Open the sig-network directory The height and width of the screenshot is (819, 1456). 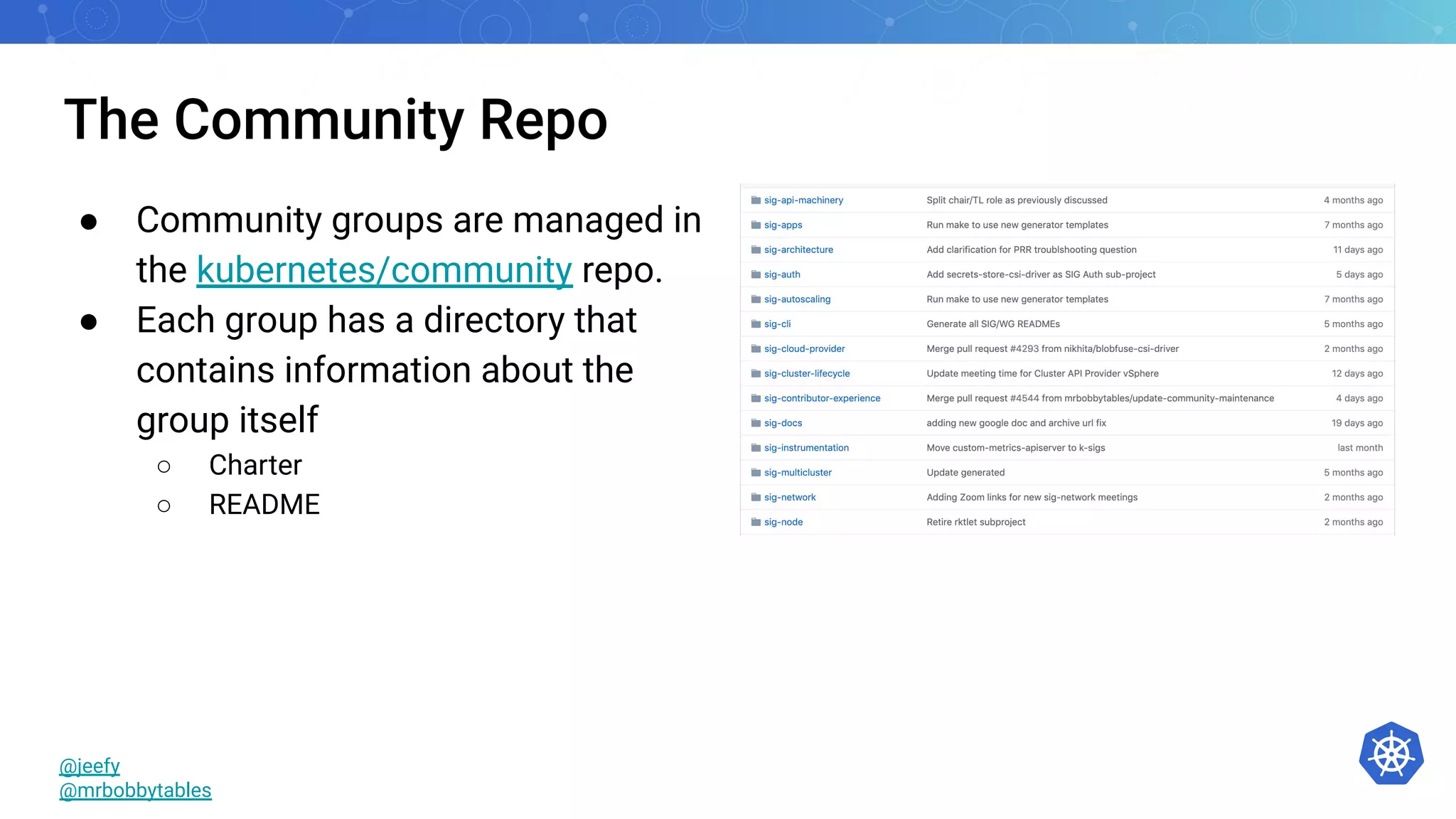click(x=790, y=498)
